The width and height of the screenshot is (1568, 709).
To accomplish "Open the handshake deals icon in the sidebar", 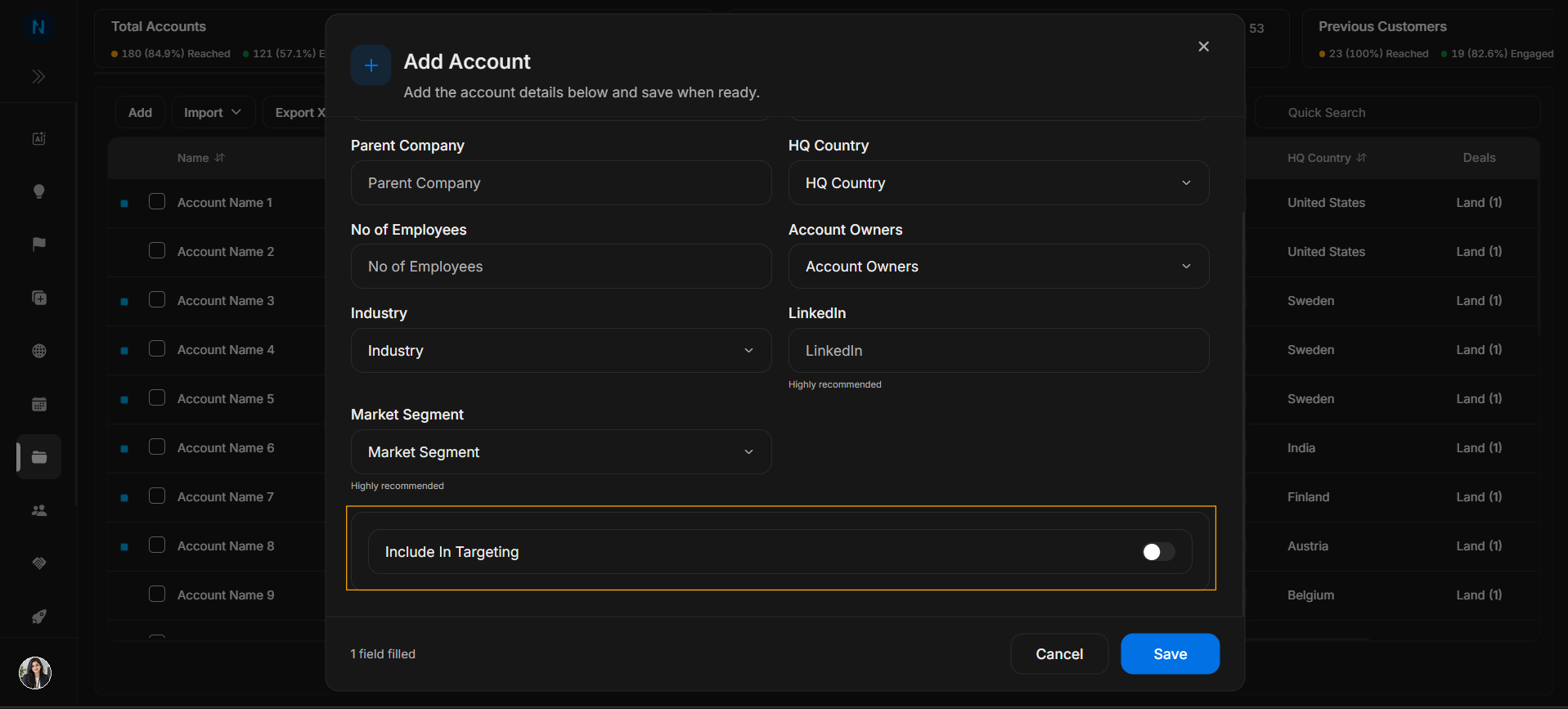I will pos(38,563).
